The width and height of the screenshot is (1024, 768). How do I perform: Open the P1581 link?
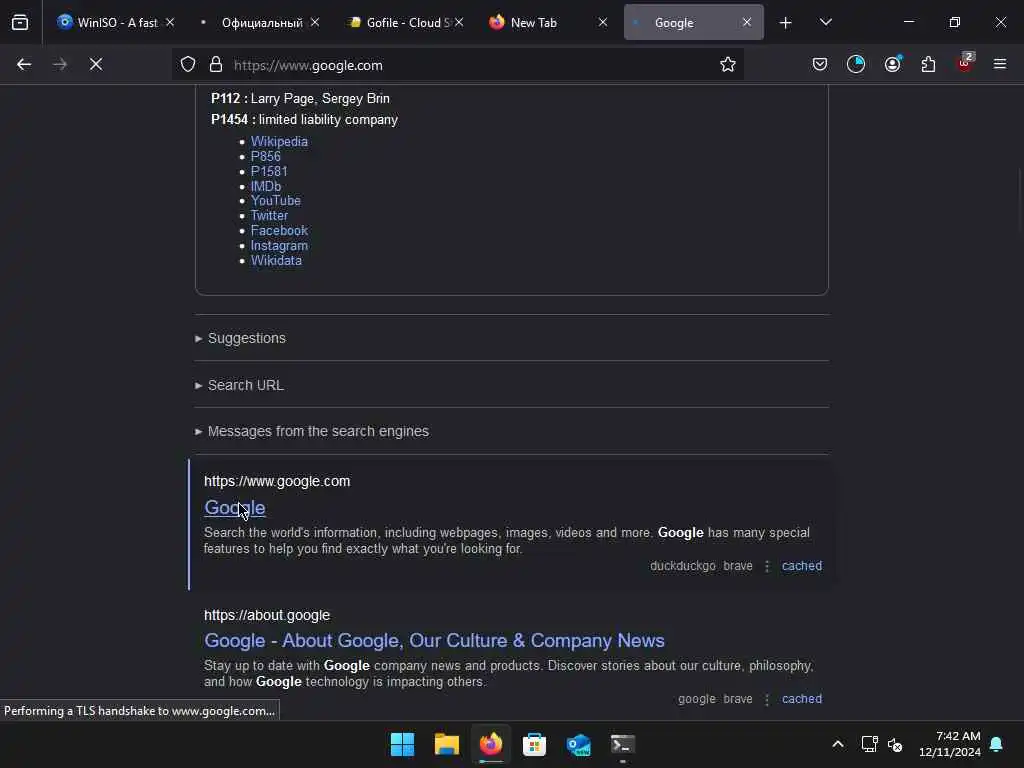tap(269, 172)
